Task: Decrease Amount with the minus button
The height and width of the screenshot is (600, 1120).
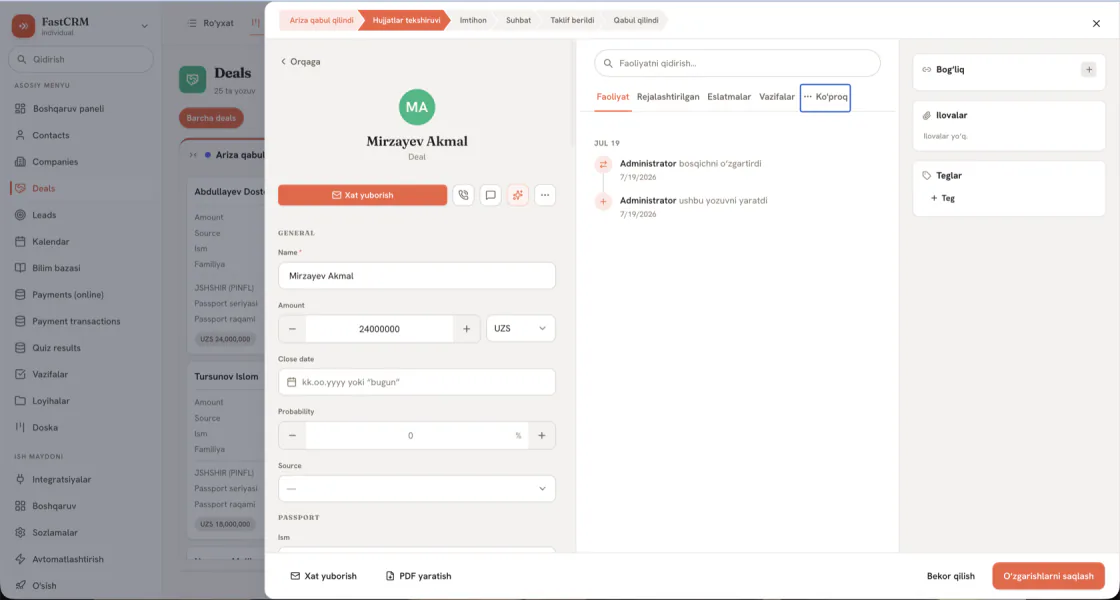Action: coord(292,329)
